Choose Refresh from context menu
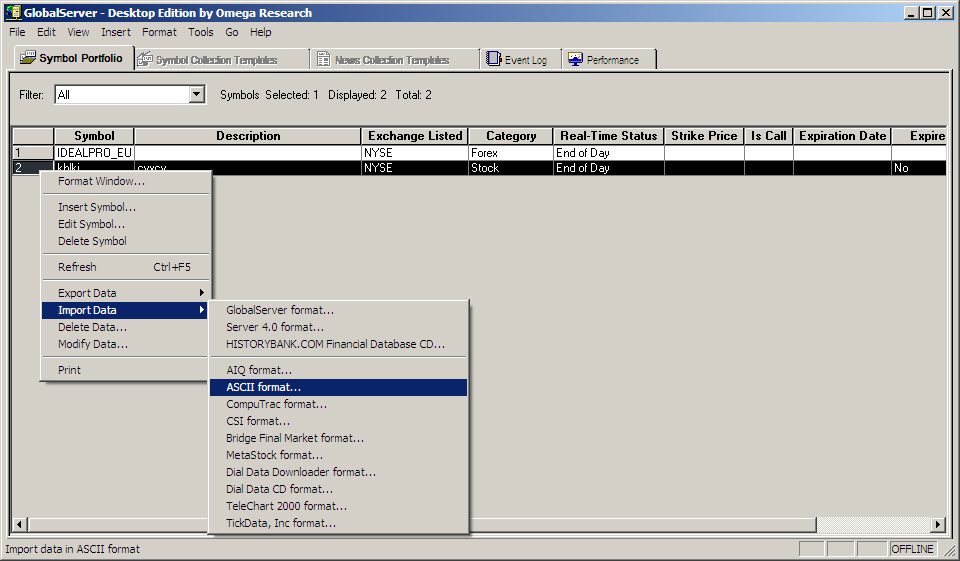Viewport: 960px width, 561px height. tap(126, 267)
